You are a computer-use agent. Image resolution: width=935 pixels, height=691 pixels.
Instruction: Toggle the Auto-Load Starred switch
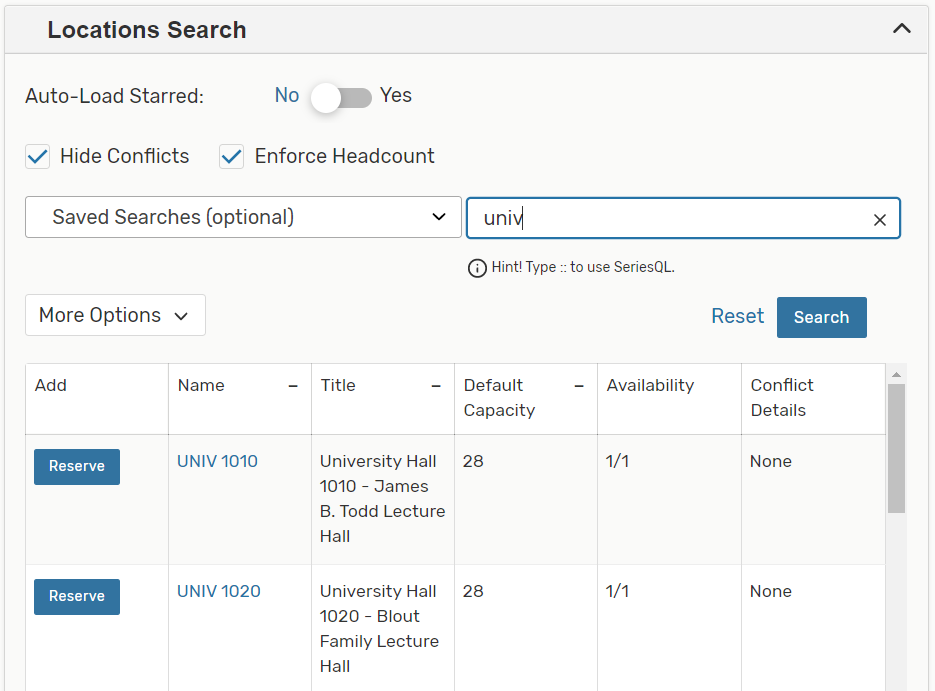click(x=341, y=97)
